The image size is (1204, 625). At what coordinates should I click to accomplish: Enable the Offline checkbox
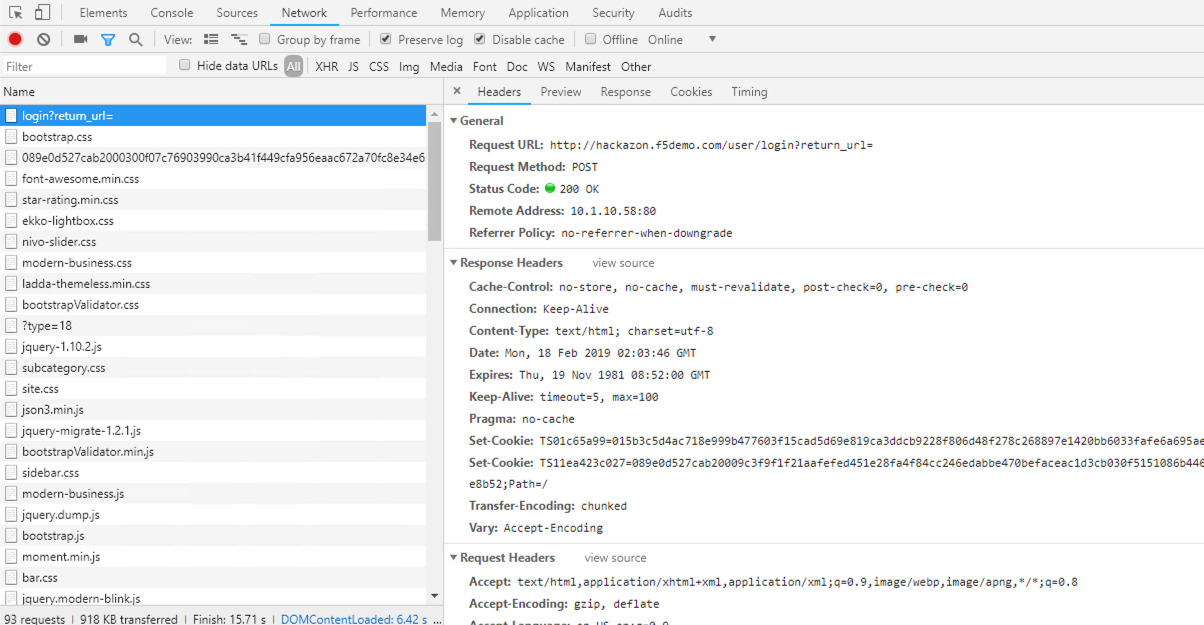click(591, 39)
